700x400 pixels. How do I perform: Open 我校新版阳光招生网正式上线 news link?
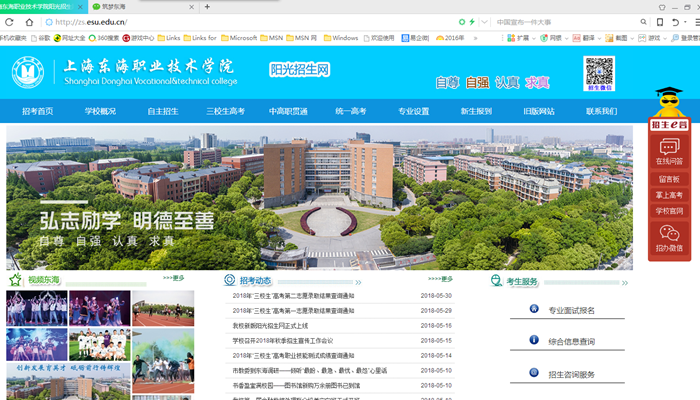(270, 325)
